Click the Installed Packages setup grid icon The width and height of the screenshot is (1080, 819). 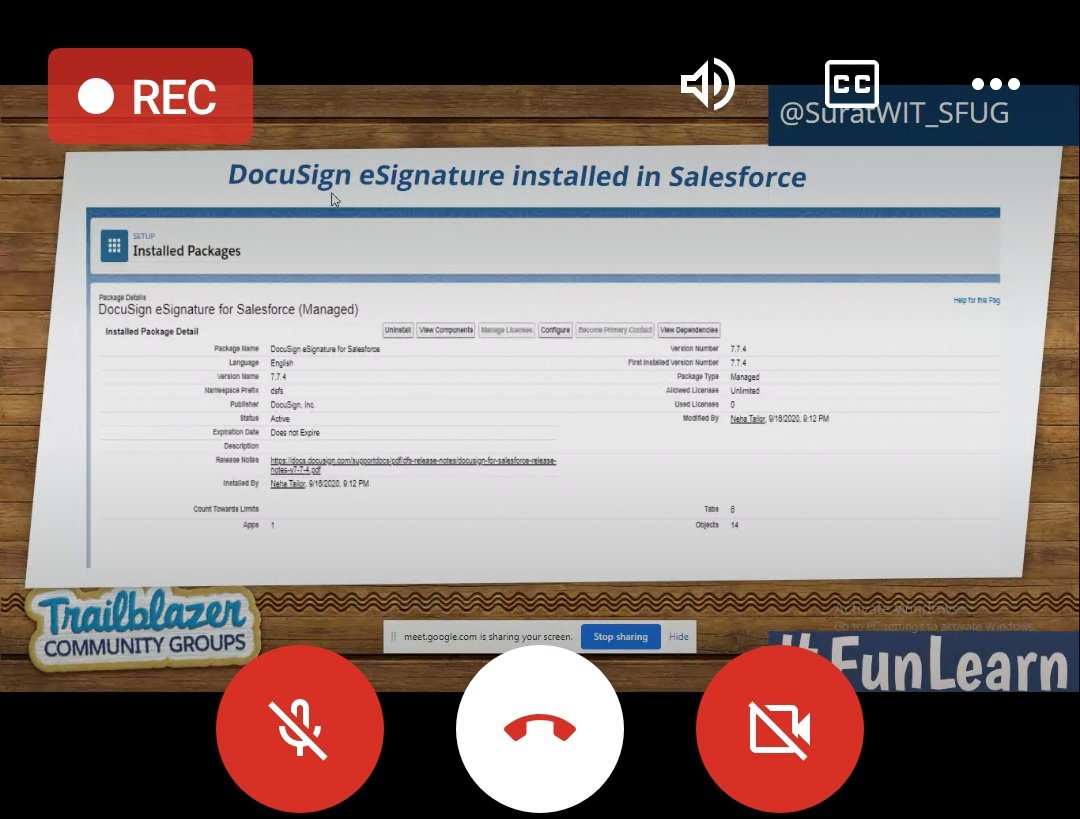(114, 245)
